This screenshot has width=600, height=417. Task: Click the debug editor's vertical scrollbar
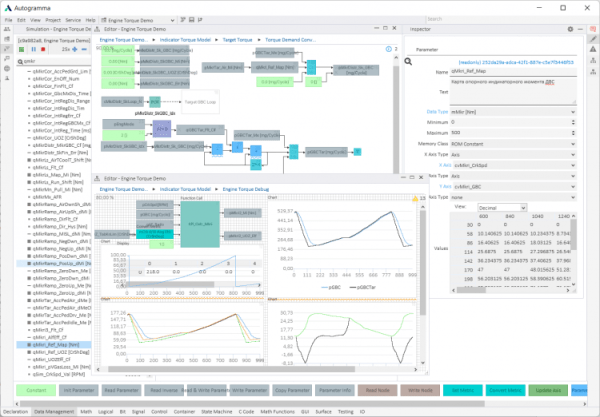(x=423, y=263)
